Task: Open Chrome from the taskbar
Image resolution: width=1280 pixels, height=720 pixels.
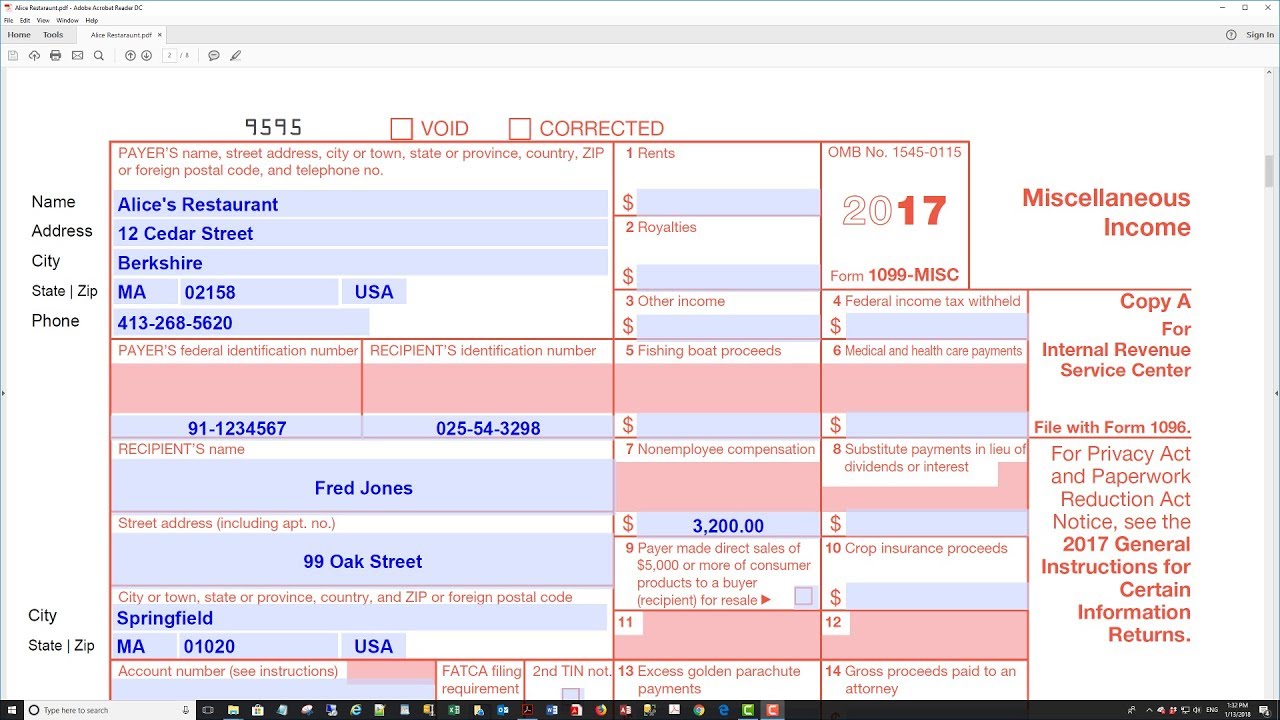Action: 699,710
